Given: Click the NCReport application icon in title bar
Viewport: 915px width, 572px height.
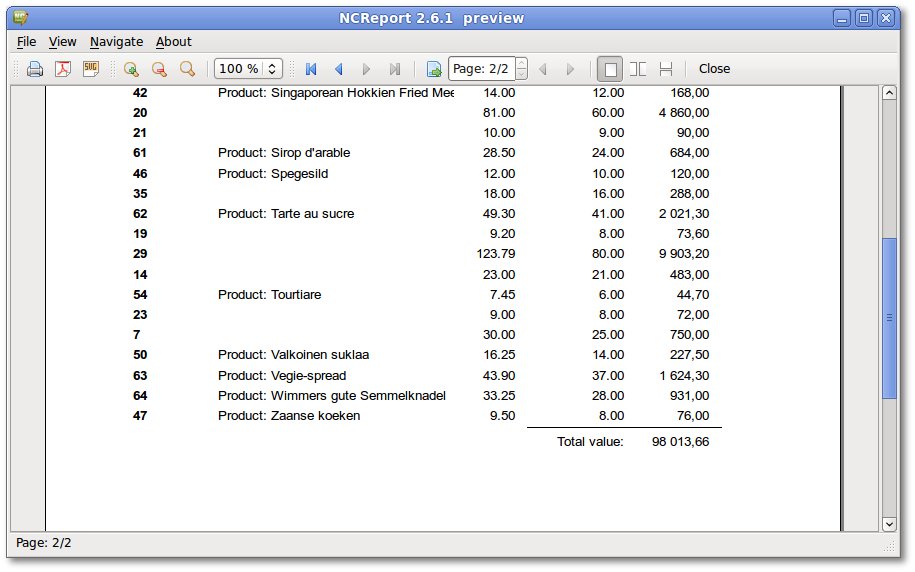Looking at the screenshot, I should (x=21, y=18).
